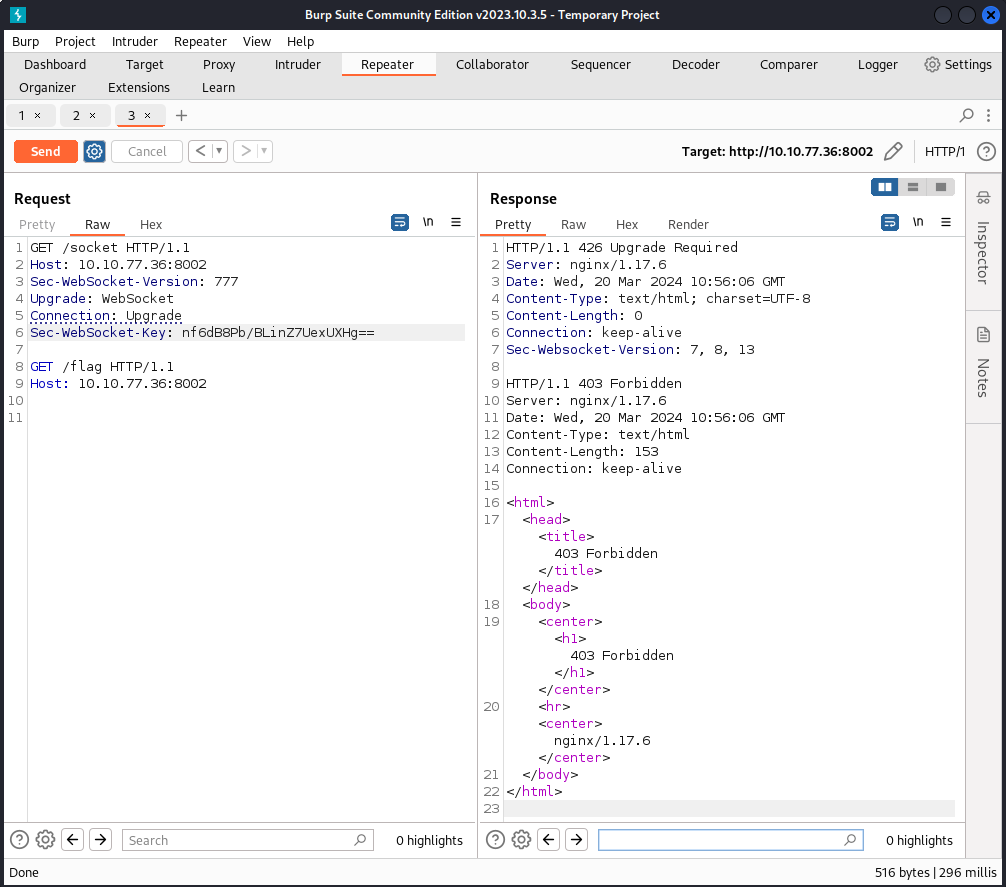
Task: Click the GET /flag request line
Action: pyautogui.click(x=102, y=366)
